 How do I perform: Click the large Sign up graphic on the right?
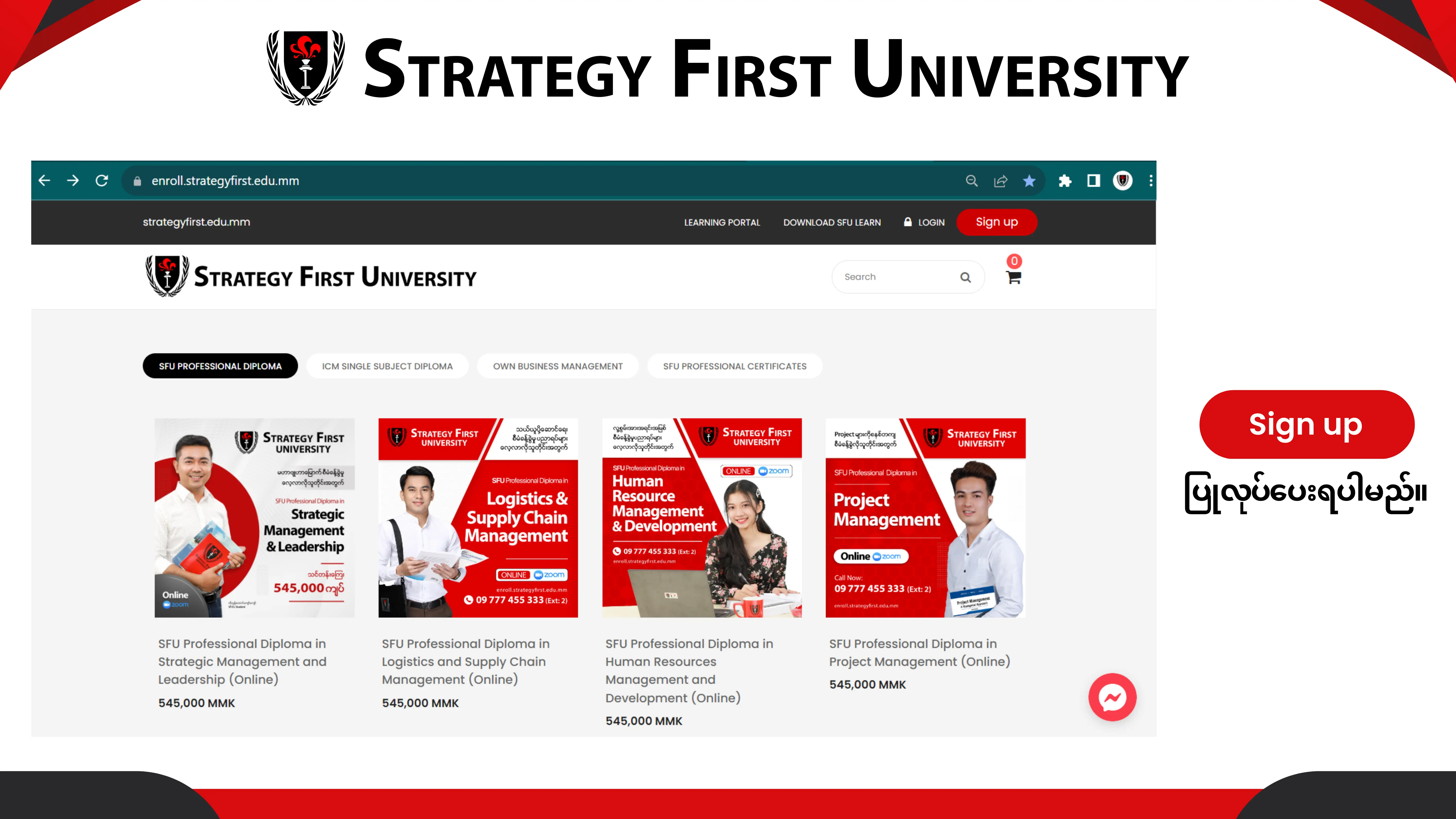(x=1307, y=424)
